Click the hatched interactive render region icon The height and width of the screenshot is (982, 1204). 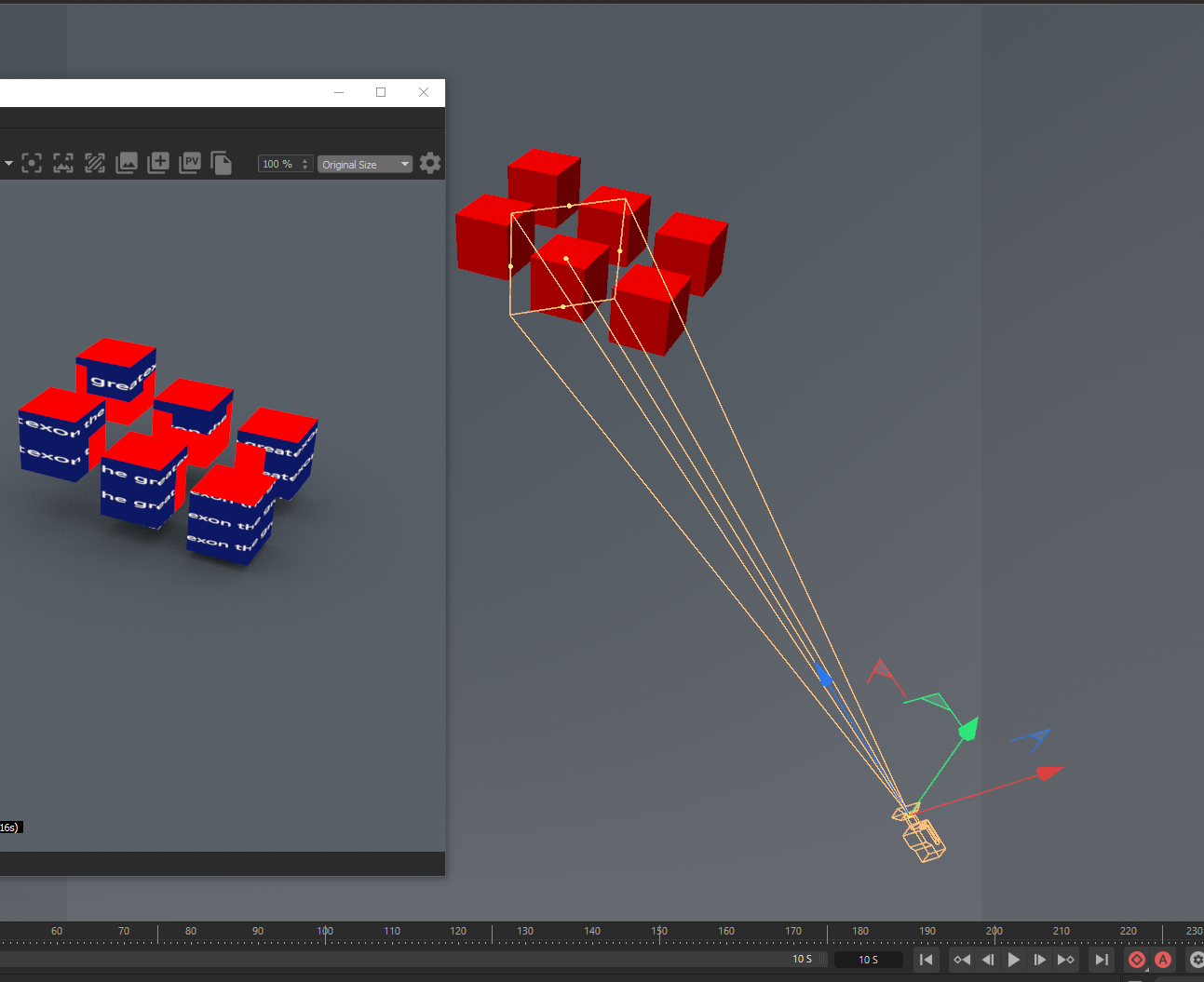(95, 164)
